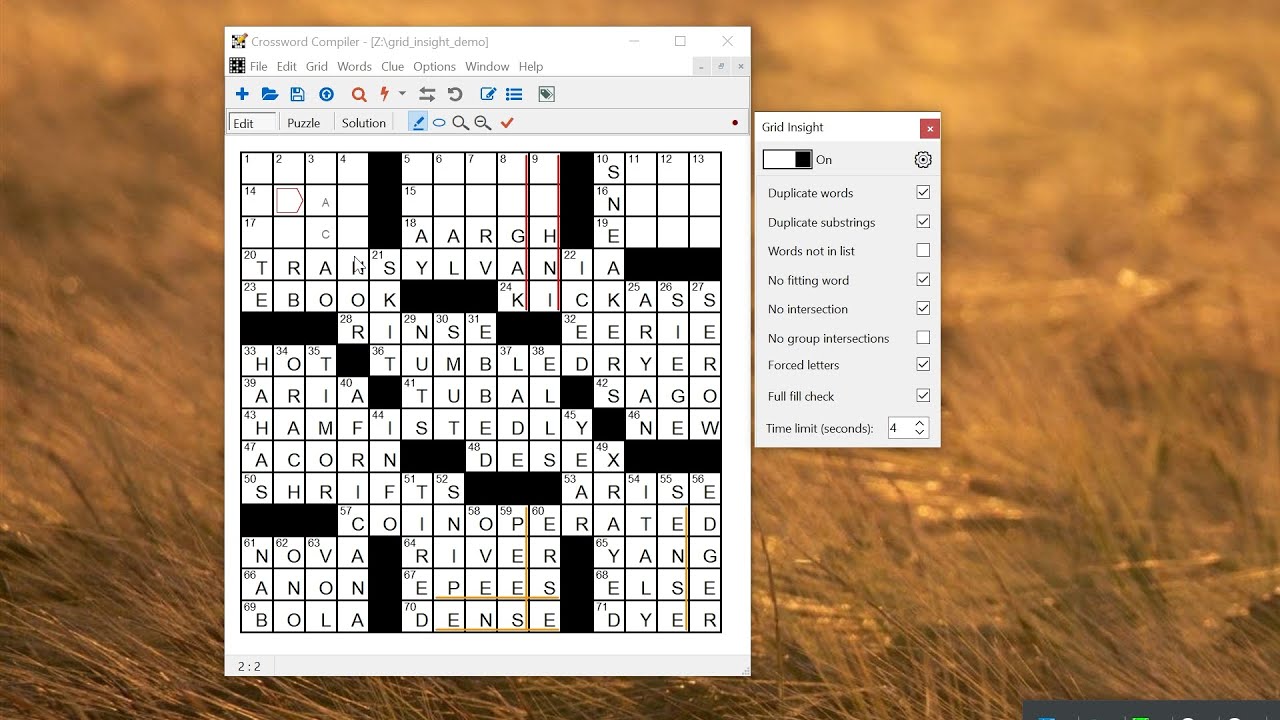The width and height of the screenshot is (1280, 720).
Task: Select the ellipse shape tool
Action: pyautogui.click(x=439, y=122)
